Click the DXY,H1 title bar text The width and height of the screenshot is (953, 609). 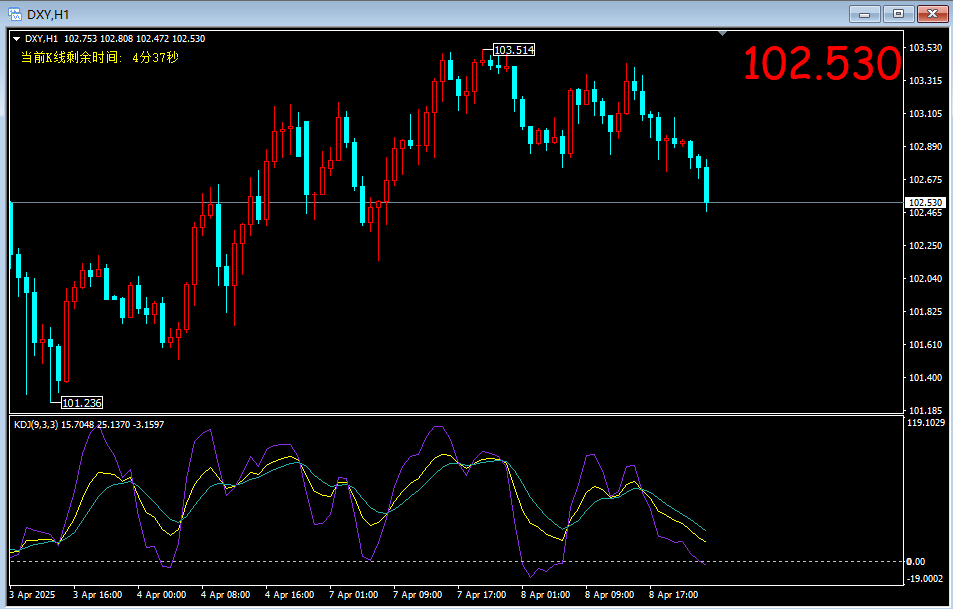[49, 13]
